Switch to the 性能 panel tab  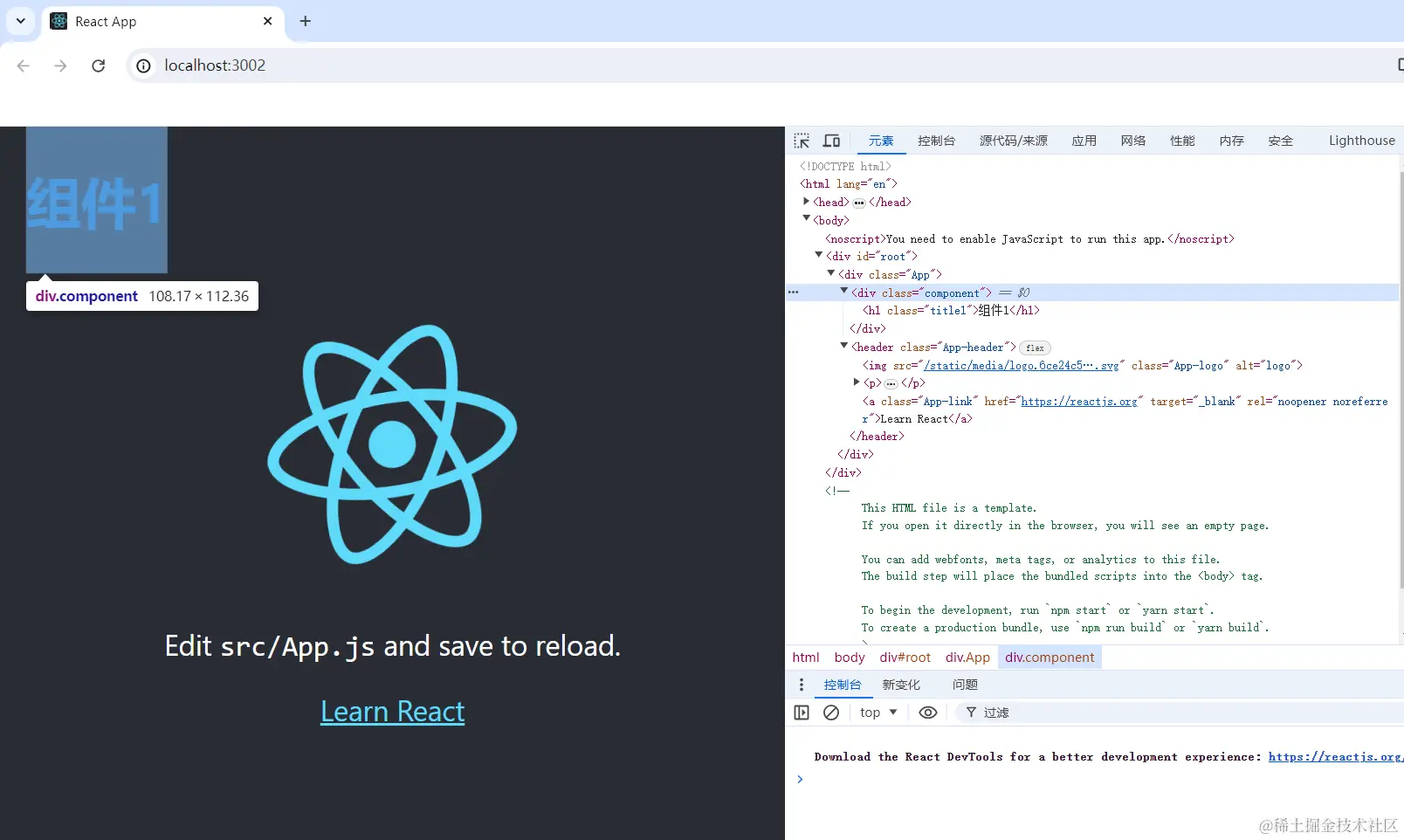click(1182, 141)
